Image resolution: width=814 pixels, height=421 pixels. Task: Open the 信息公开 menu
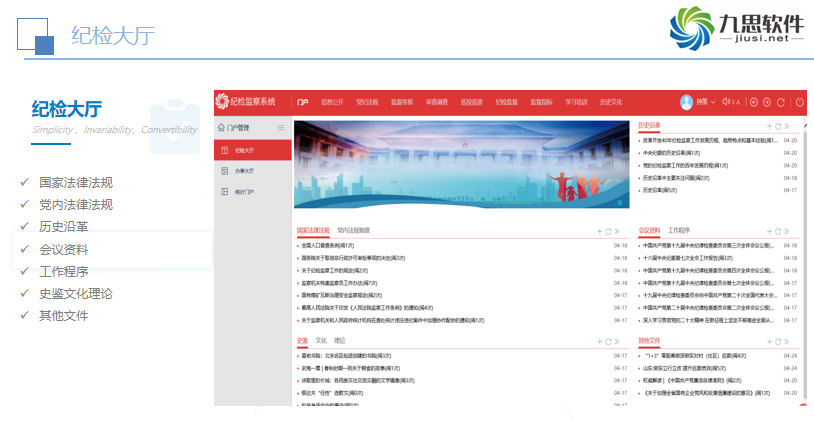point(332,102)
